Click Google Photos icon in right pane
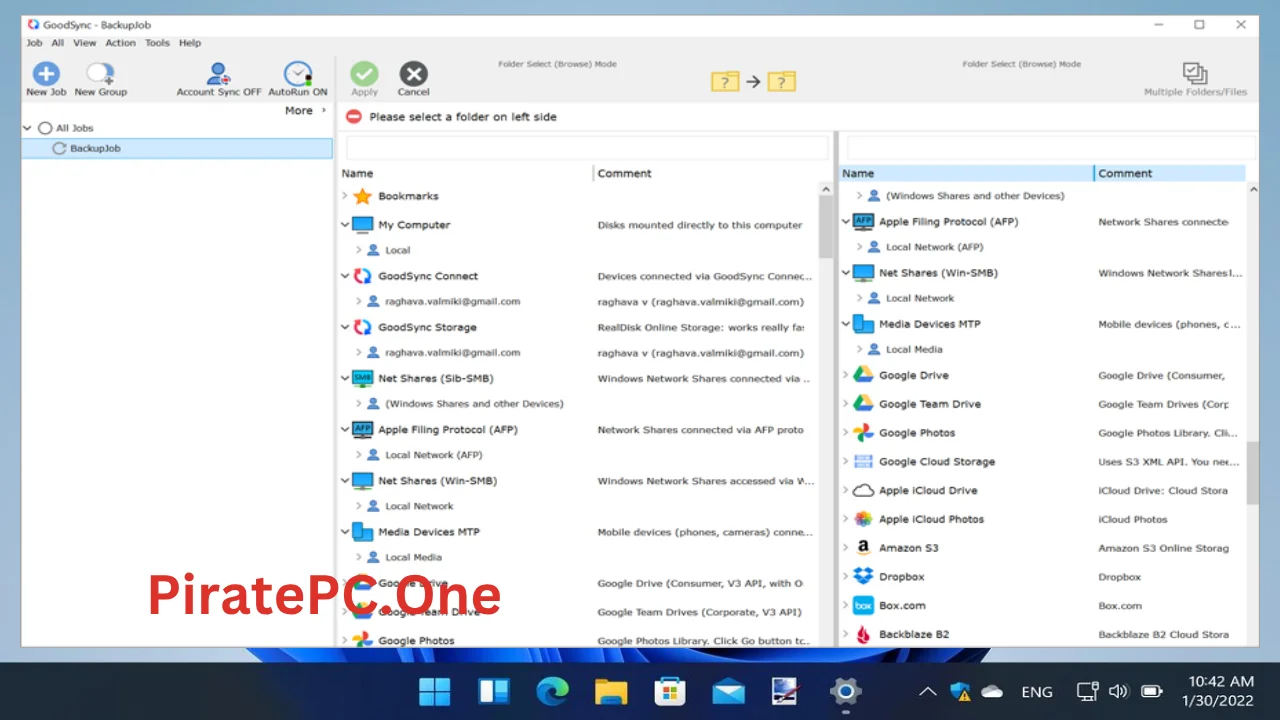Viewport: 1280px width, 720px height. [x=863, y=433]
